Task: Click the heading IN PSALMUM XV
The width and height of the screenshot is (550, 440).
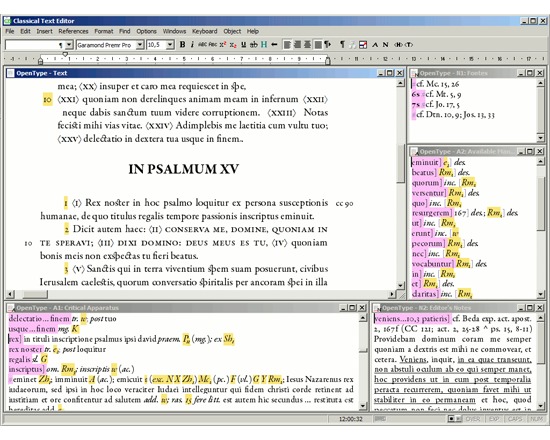Action: pyautogui.click(x=183, y=169)
